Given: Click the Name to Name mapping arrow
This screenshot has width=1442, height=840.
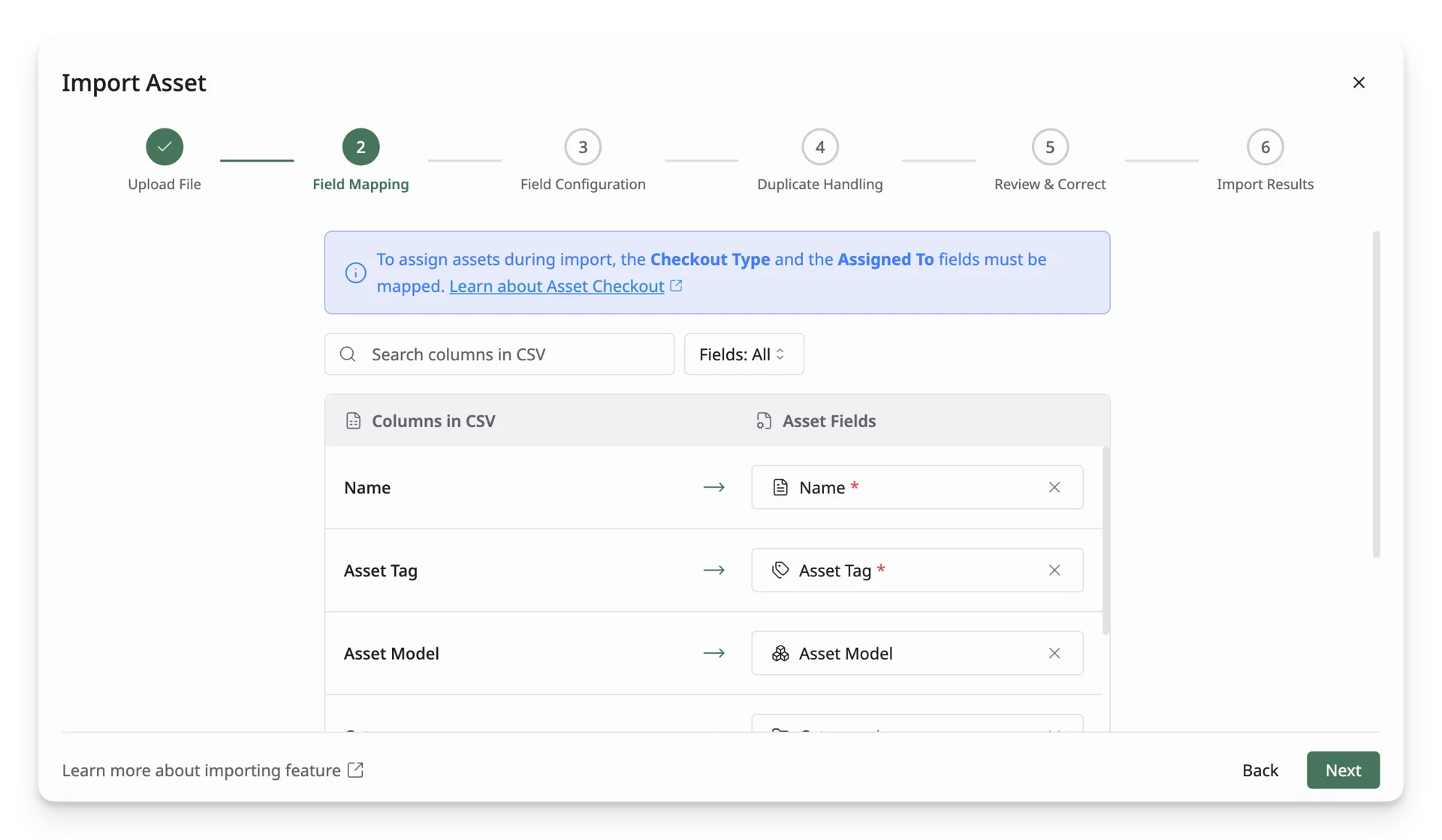Looking at the screenshot, I should tap(714, 487).
